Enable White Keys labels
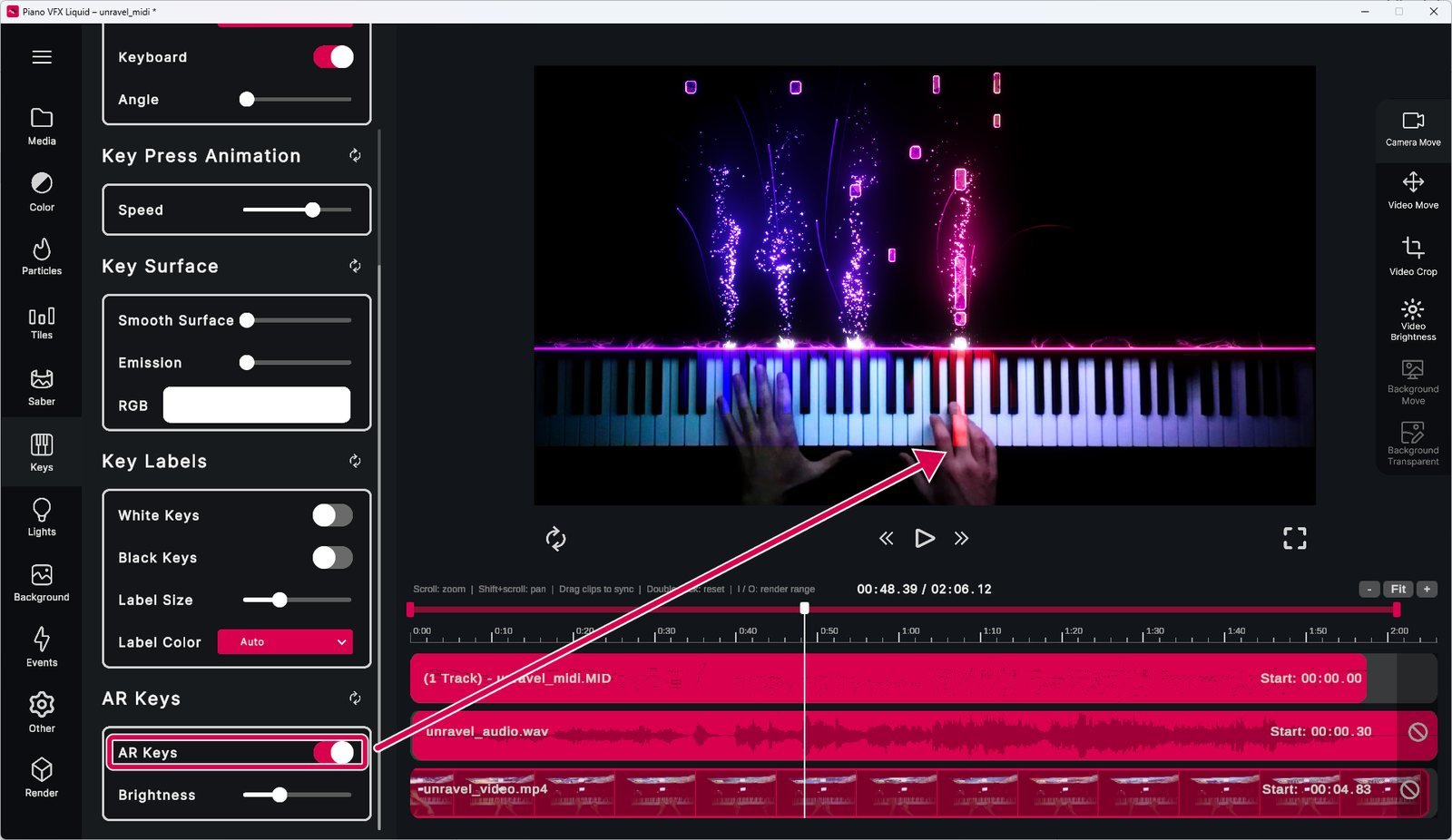Image resolution: width=1452 pixels, height=840 pixels. point(333,515)
